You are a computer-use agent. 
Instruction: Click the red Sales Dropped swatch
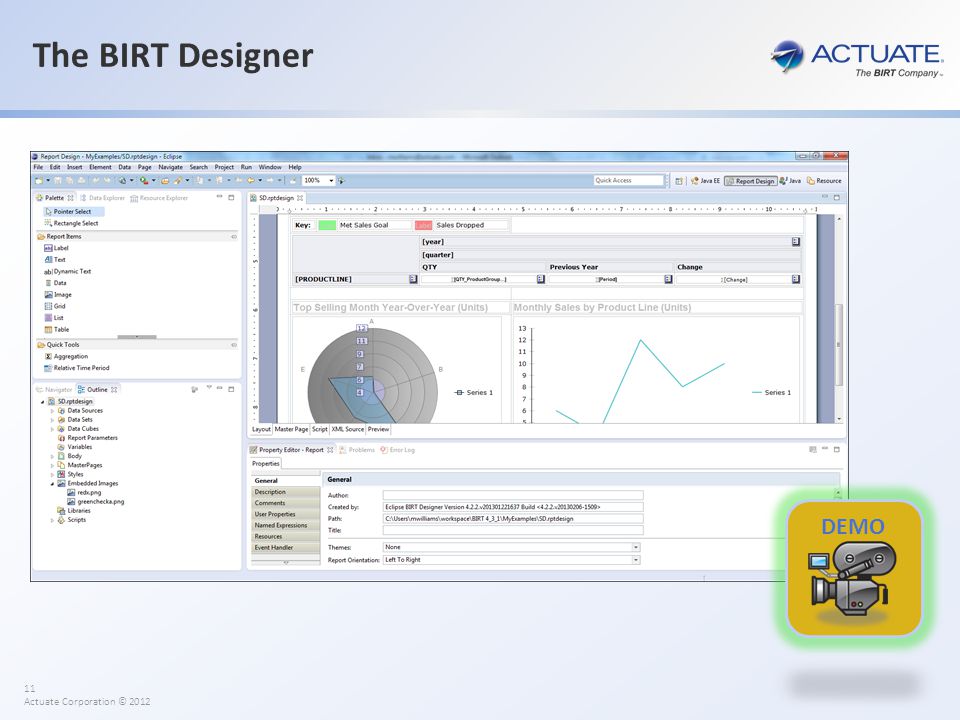tap(423, 225)
